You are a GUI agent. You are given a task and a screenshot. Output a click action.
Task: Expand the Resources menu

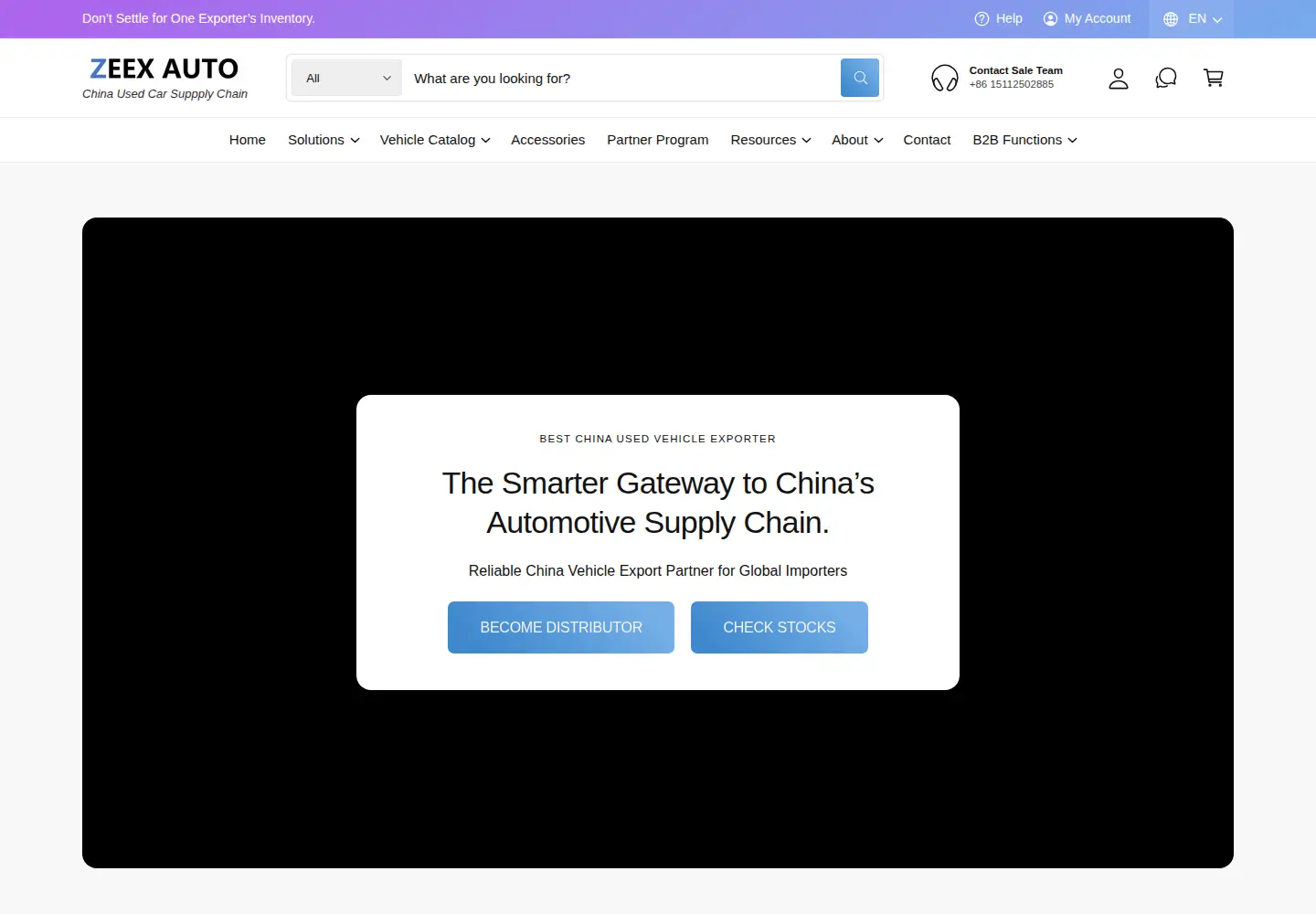pos(770,140)
